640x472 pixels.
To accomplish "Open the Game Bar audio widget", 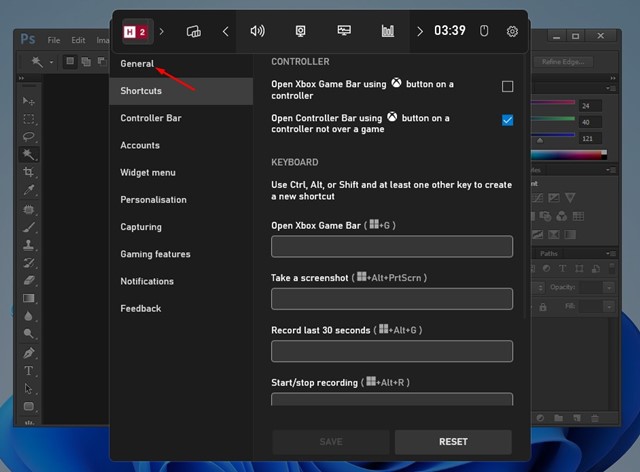I will pyautogui.click(x=258, y=31).
